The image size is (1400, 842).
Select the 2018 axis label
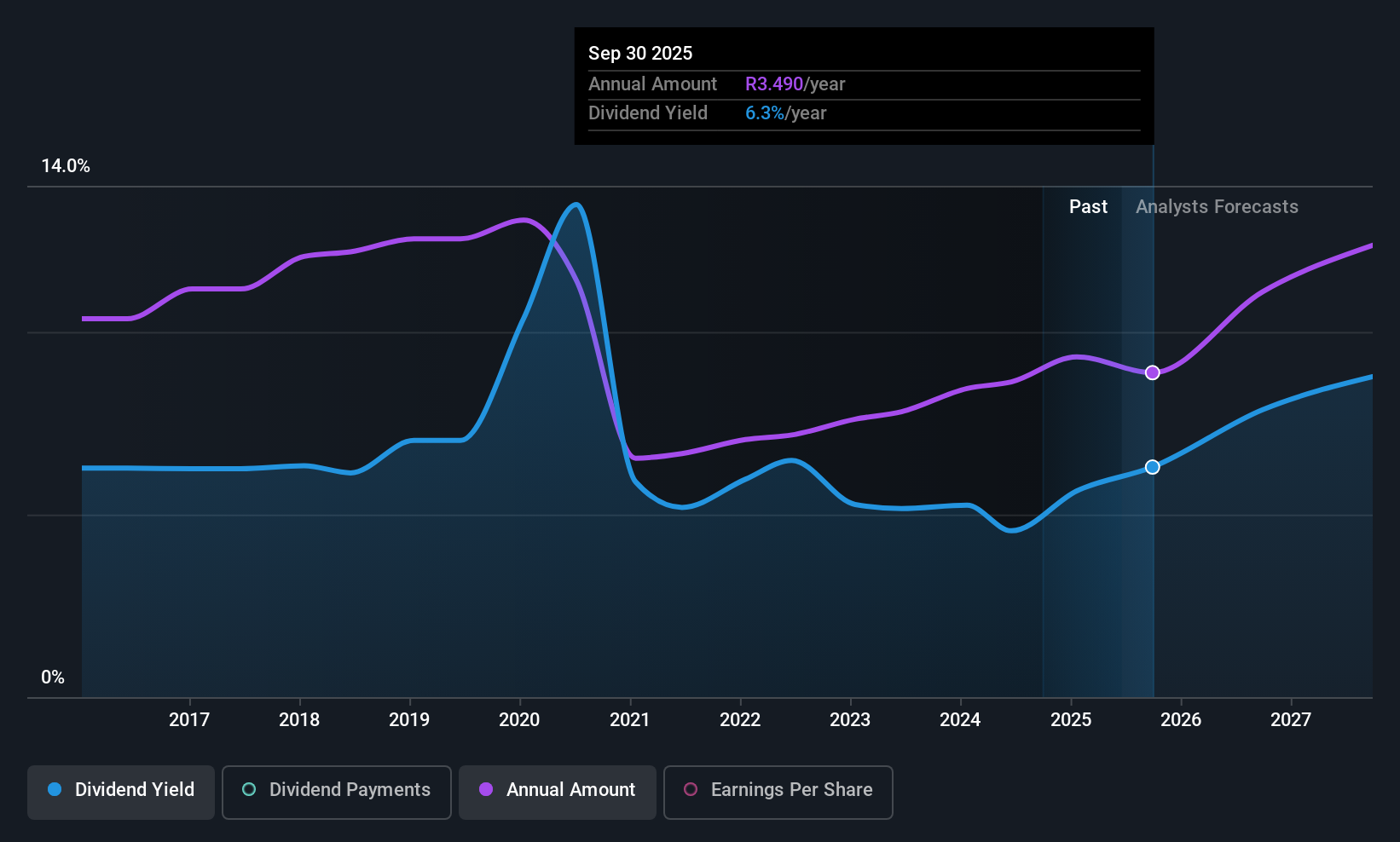click(x=299, y=720)
